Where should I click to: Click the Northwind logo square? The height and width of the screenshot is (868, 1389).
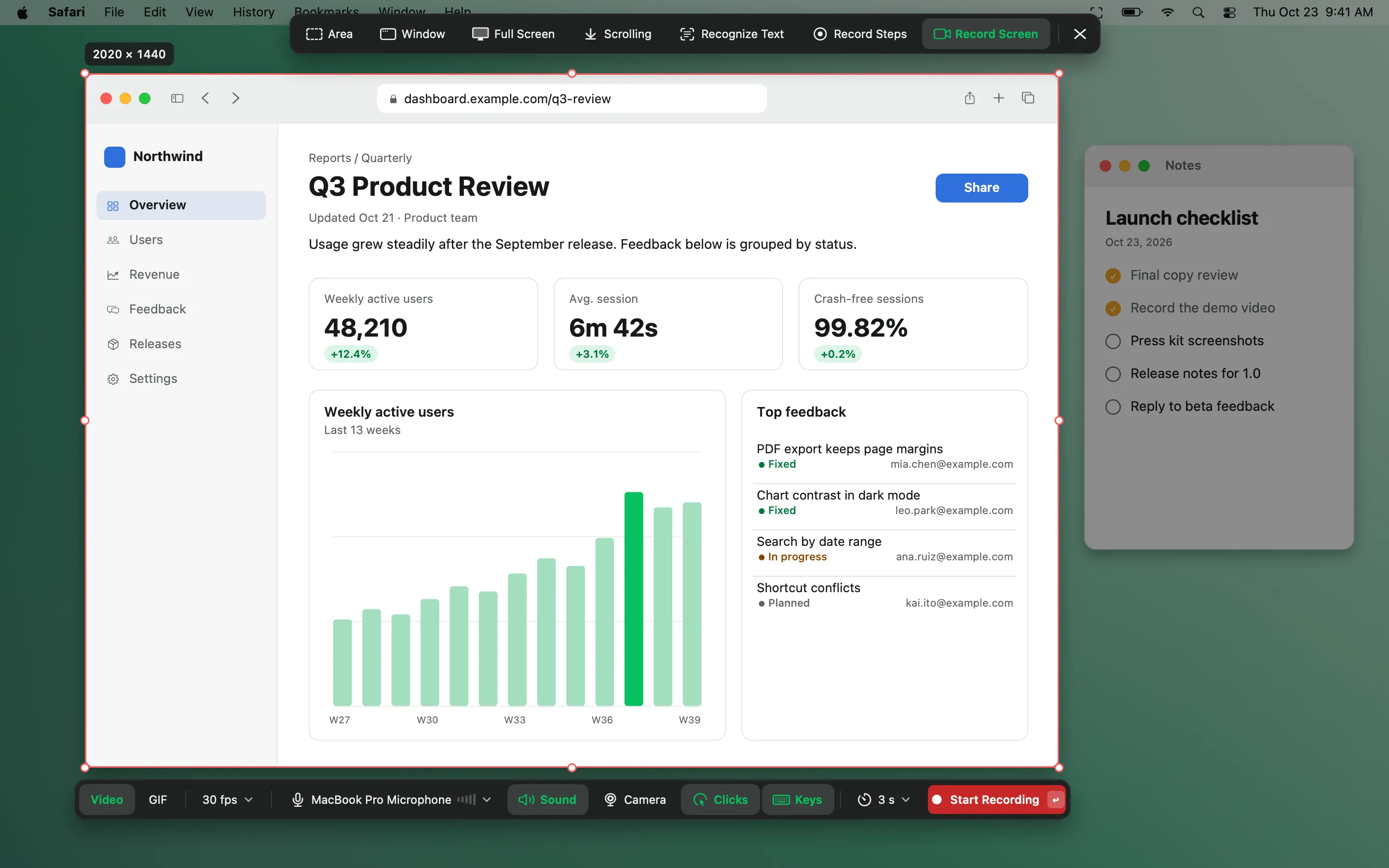(114, 157)
